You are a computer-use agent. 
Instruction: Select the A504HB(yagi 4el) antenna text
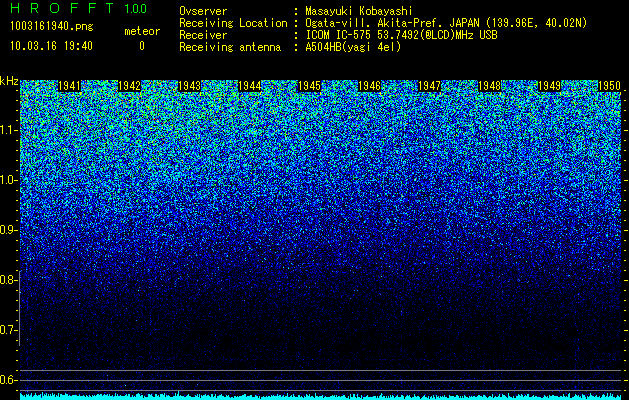click(353, 47)
